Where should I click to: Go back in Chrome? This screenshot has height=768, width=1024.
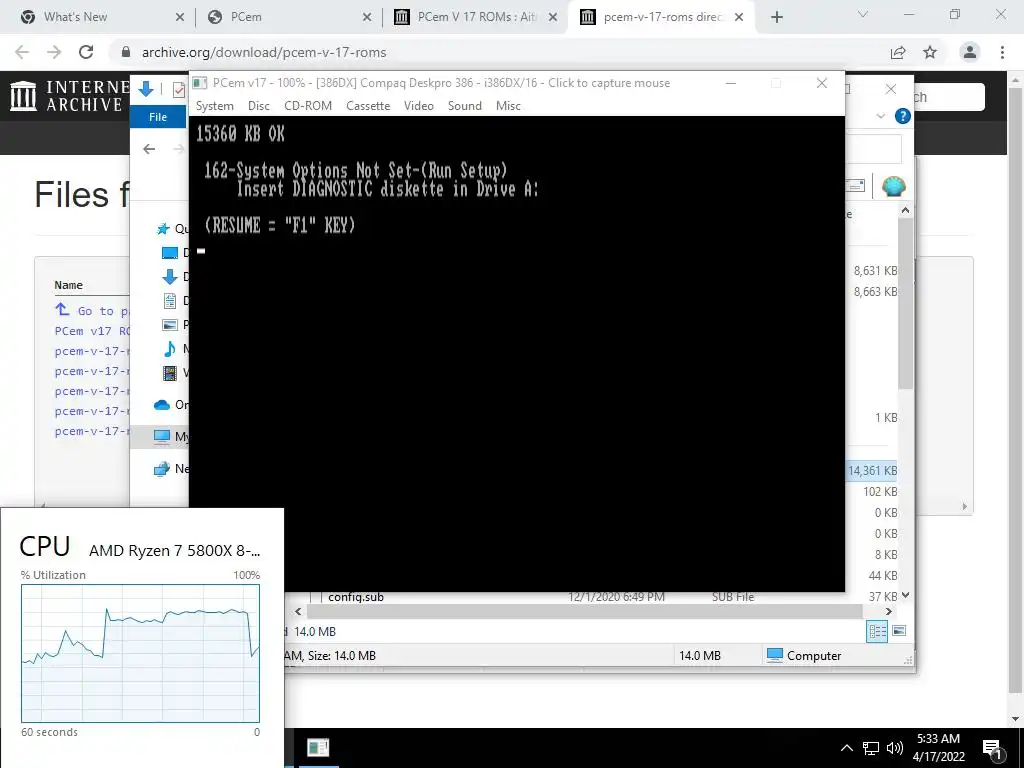tap(22, 52)
